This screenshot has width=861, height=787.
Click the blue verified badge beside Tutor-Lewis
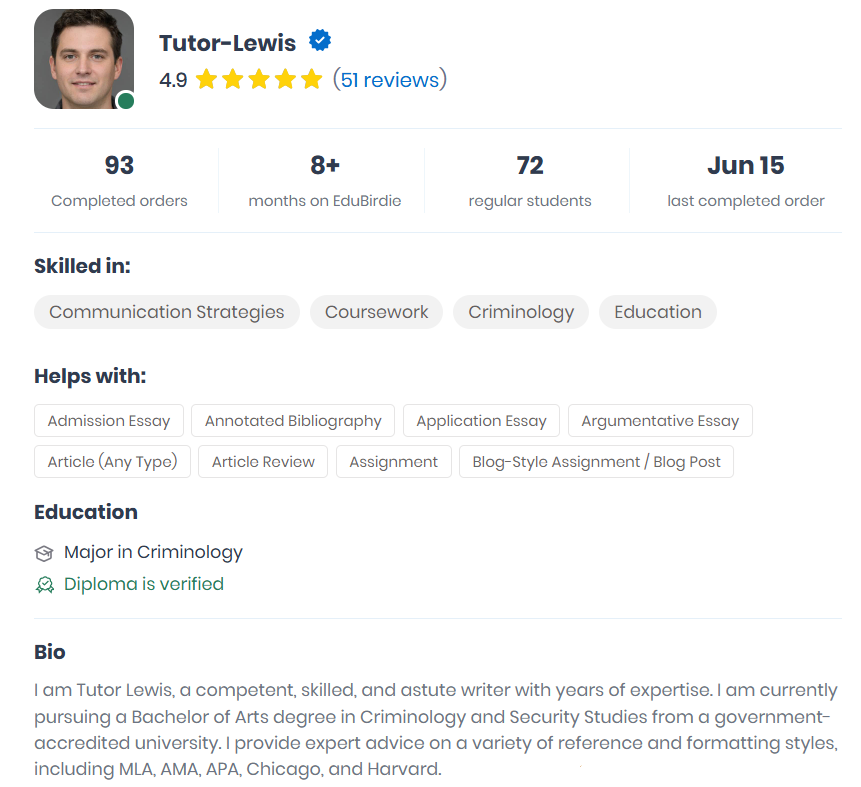point(320,41)
